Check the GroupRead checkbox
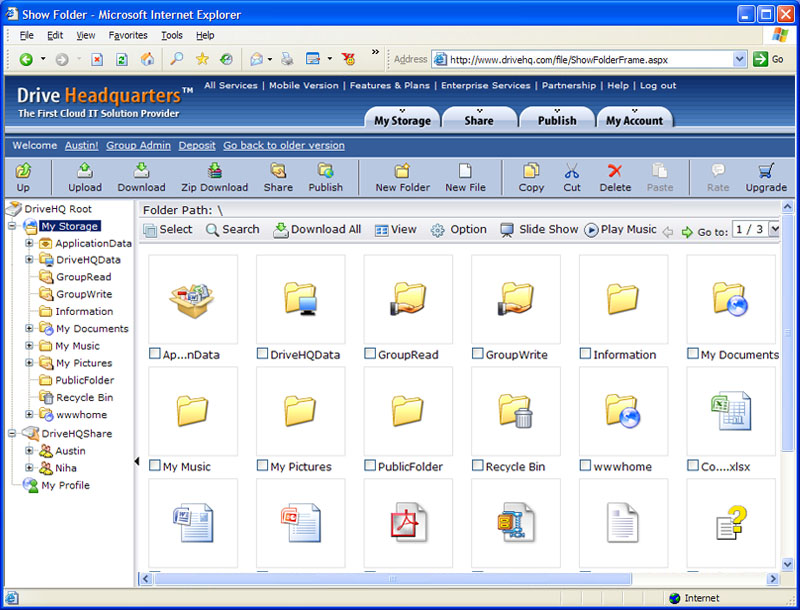Screen dimensions: 800x610 [x=370, y=353]
